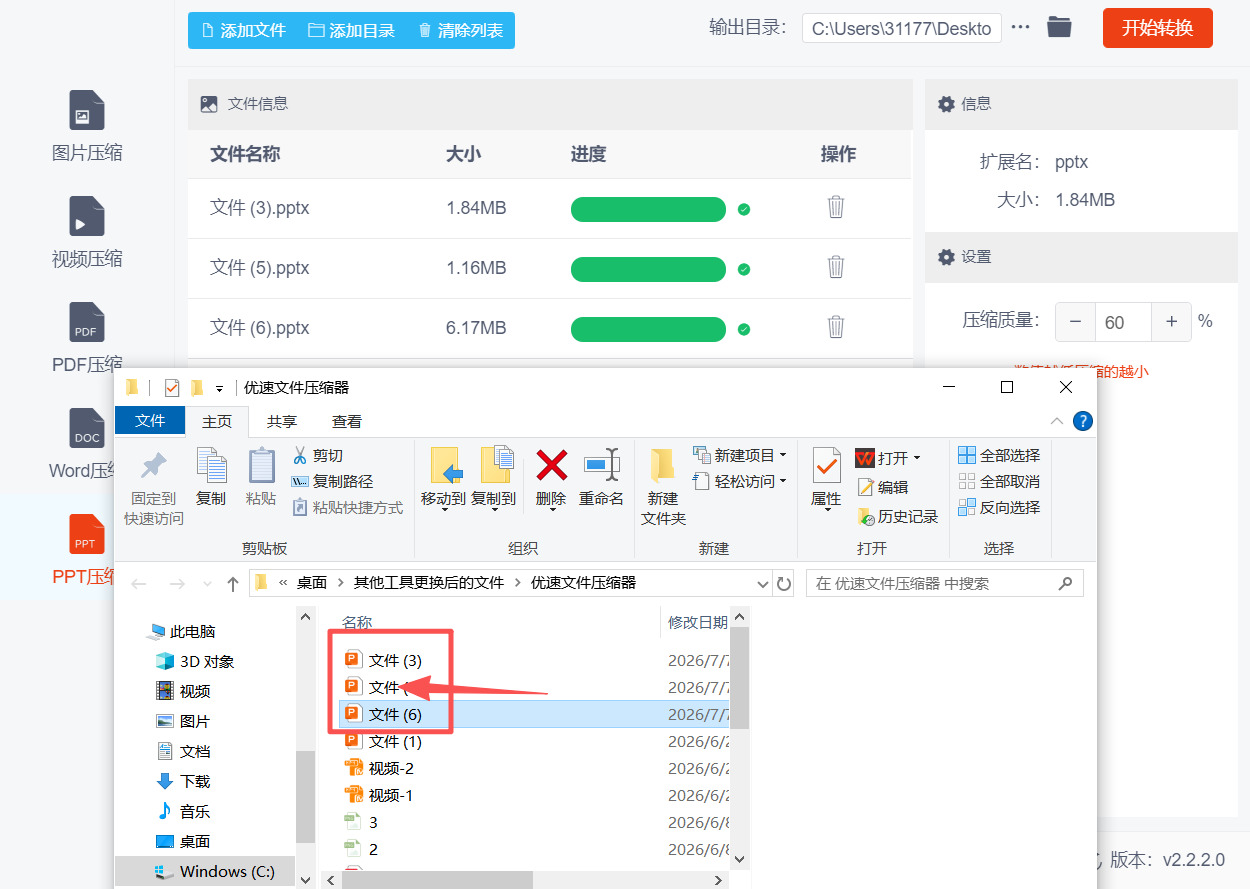Image resolution: width=1250 pixels, height=889 pixels.
Task: Click 剪切 scissors in Explorer ribbon
Action: pos(317,455)
